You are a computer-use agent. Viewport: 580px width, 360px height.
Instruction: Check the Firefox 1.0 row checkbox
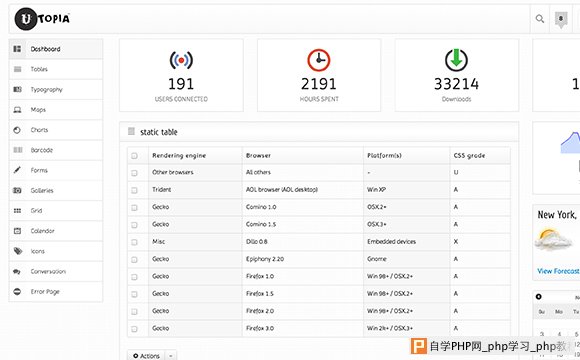[x=134, y=277]
